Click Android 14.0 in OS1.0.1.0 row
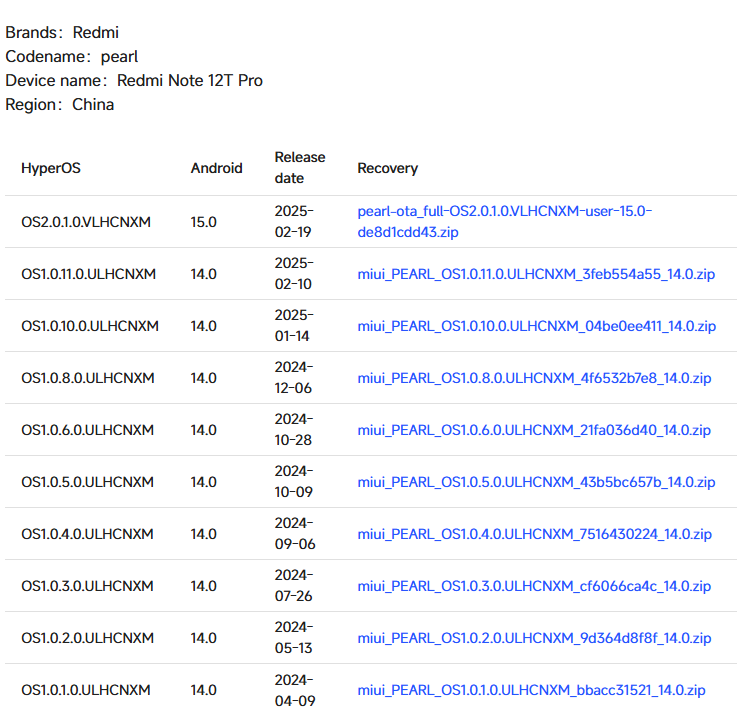 pos(203,690)
